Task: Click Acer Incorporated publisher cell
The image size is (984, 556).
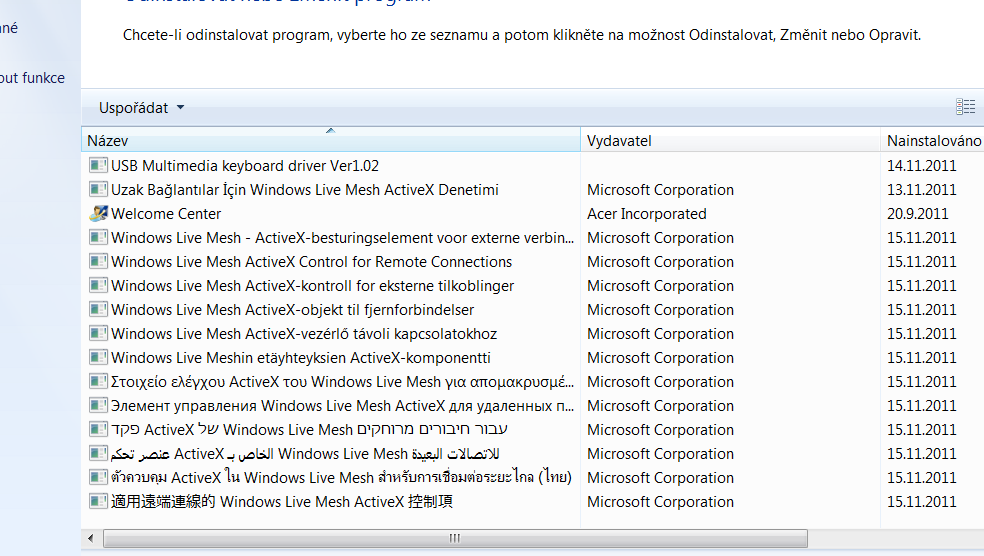Action: pyautogui.click(x=646, y=214)
